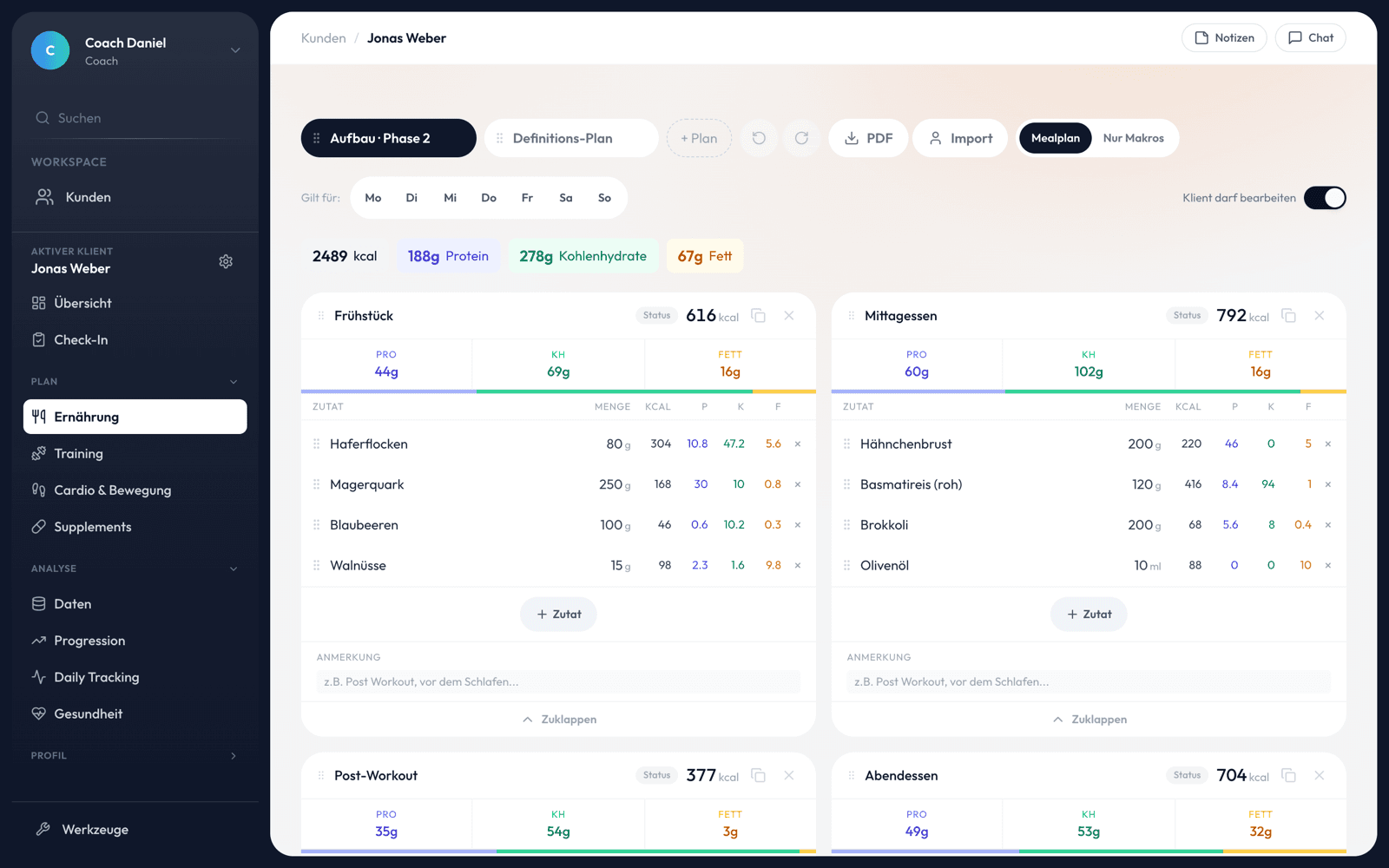Image resolution: width=1389 pixels, height=868 pixels.
Task: Remove the Haferflocken ingredient row
Action: (798, 444)
